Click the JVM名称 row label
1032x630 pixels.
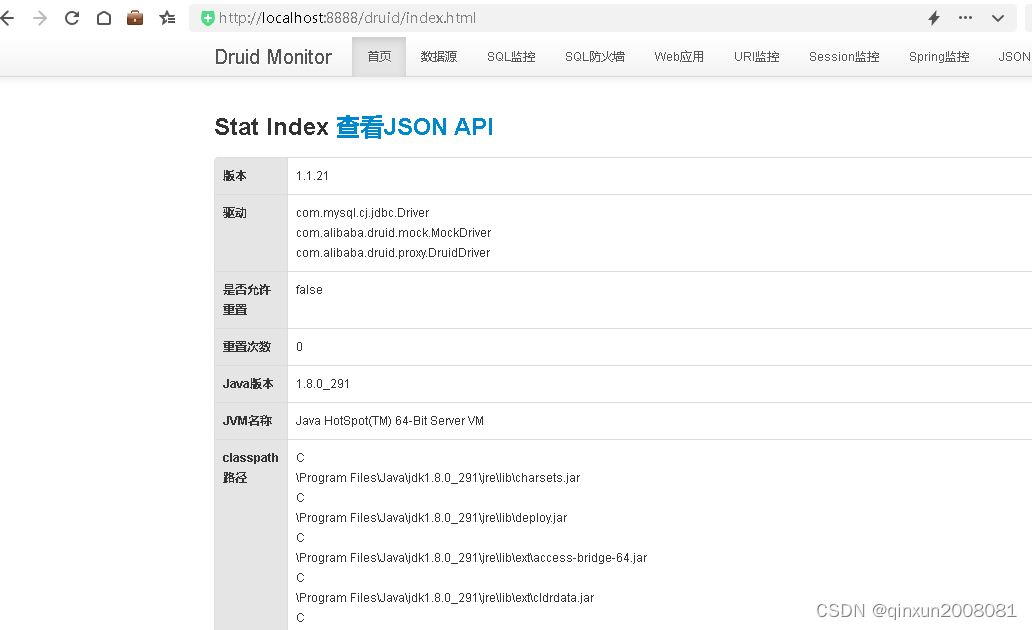(247, 421)
